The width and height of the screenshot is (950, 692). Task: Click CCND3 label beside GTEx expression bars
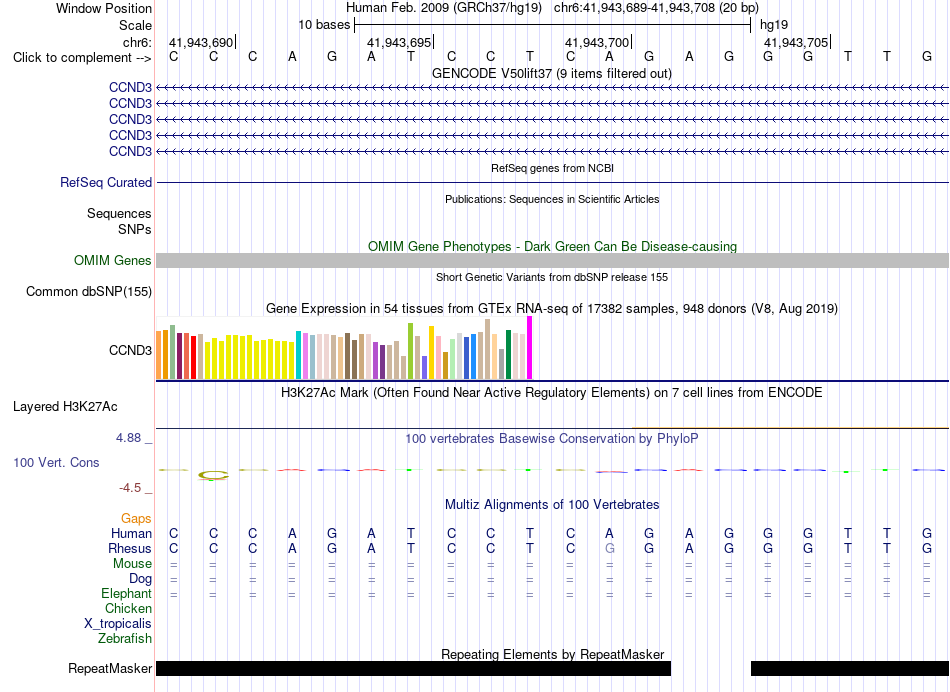[x=130, y=350]
